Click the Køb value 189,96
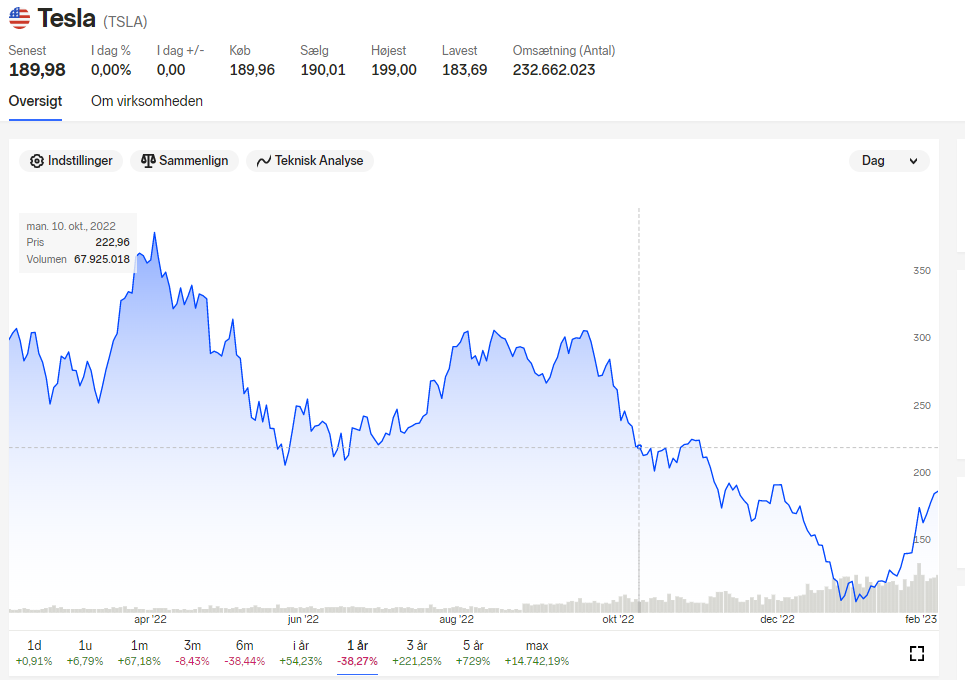Viewport: 965px width, 680px height. (252, 70)
